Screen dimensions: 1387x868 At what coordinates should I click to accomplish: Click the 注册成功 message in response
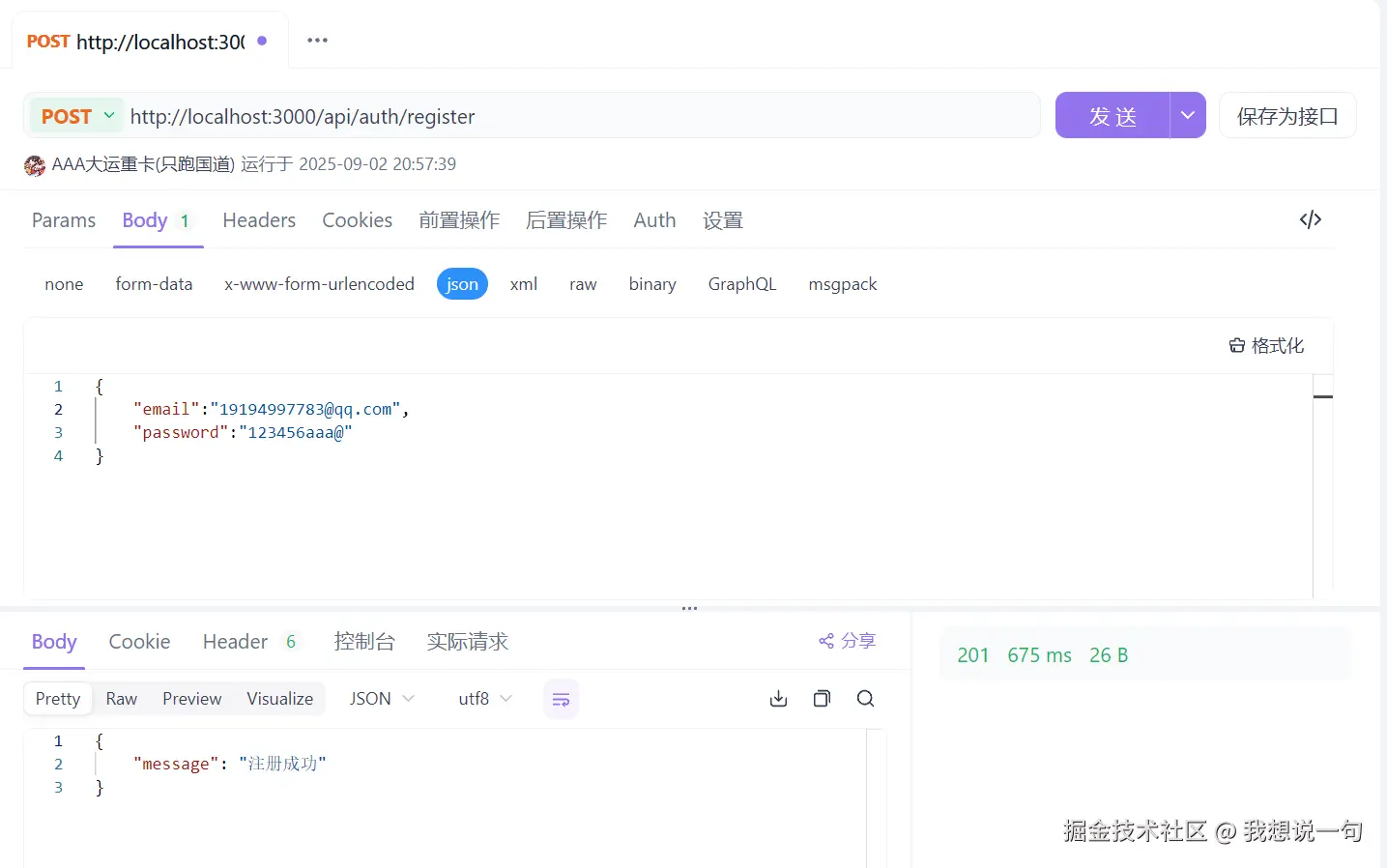coord(282,765)
